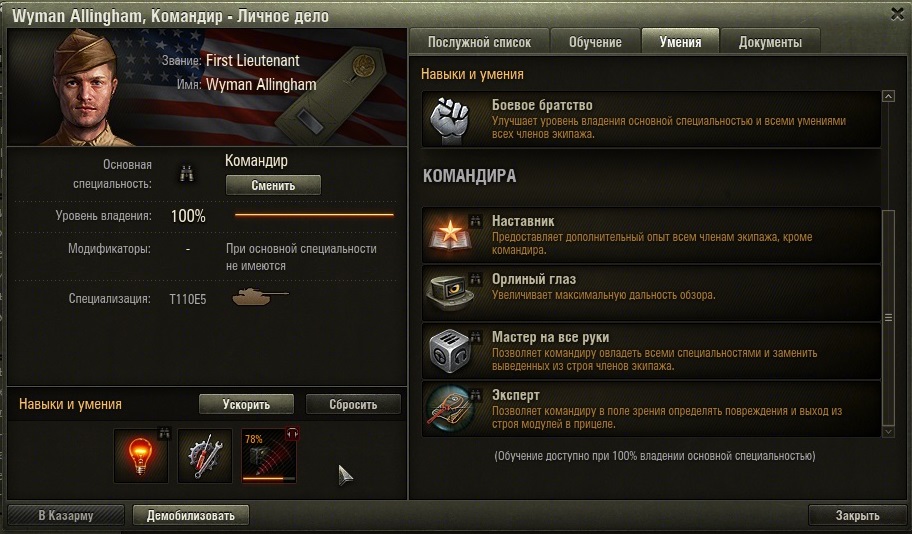This screenshot has width=912, height=534.
Task: Pick the Орлиный глаз skill icon
Action: [450, 293]
